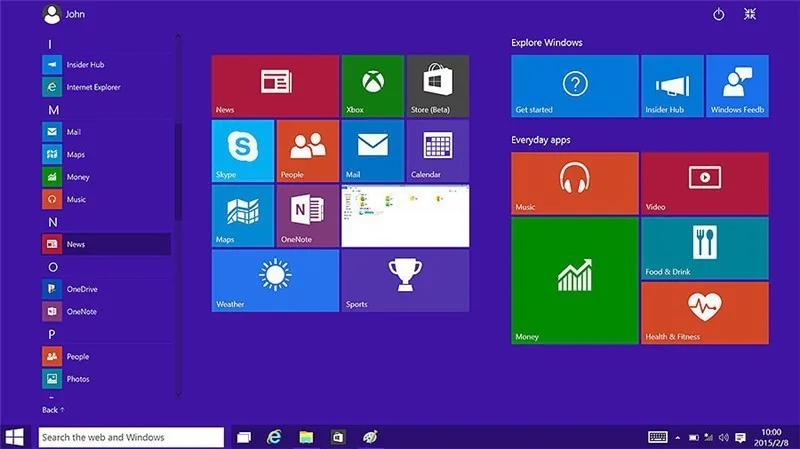Click the letter M group header

[x=54, y=110]
